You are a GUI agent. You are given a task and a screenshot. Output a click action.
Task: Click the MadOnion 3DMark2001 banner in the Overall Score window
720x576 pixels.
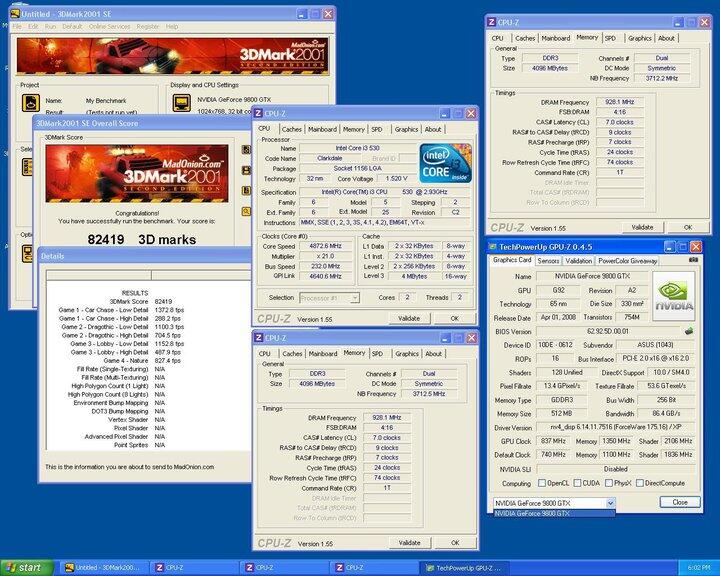[137, 174]
